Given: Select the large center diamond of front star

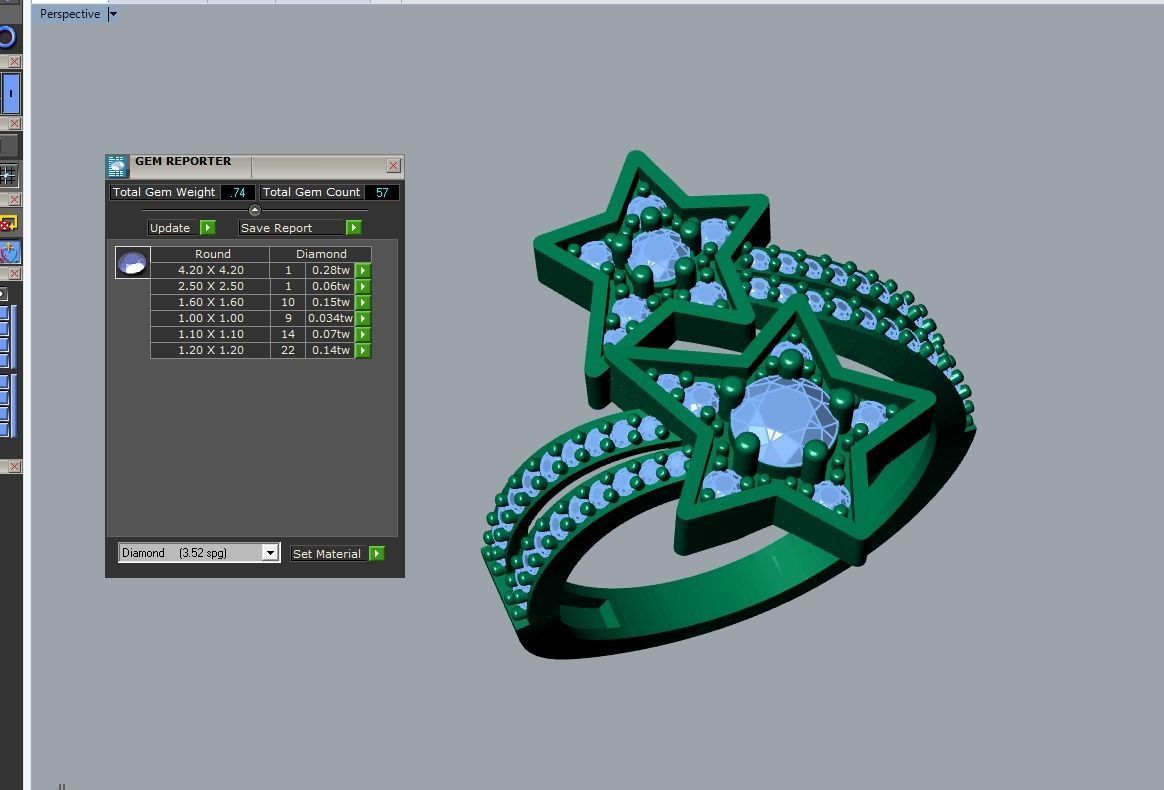Looking at the screenshot, I should coord(784,423).
